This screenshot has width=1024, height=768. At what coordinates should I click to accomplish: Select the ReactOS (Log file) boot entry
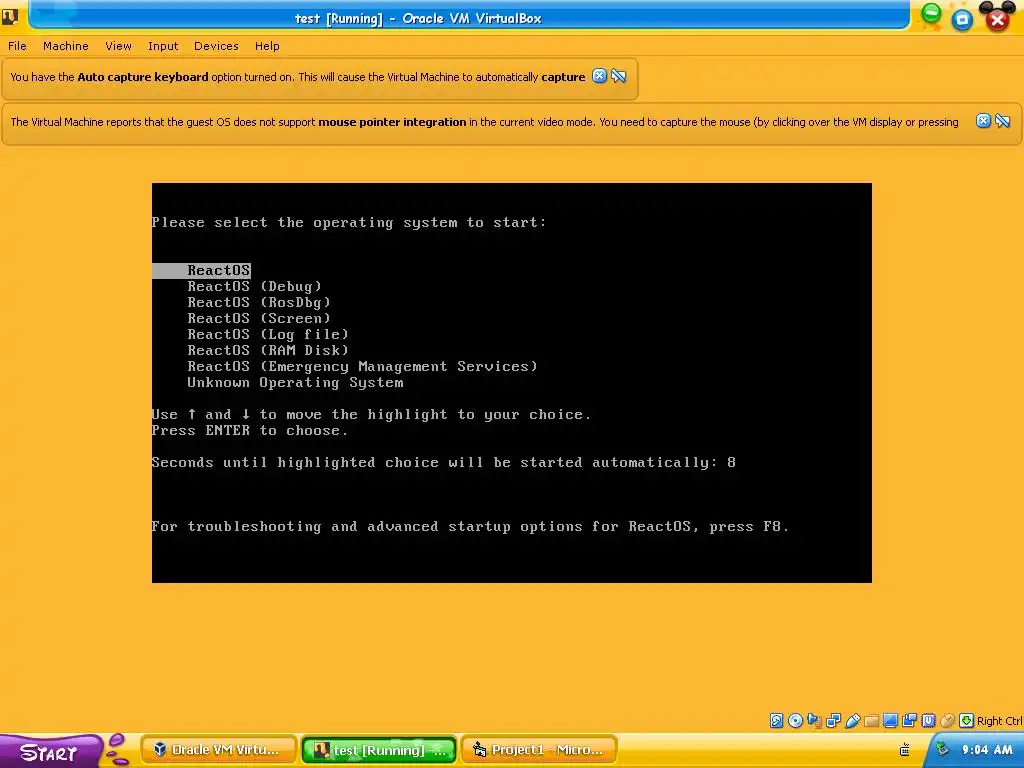[x=268, y=334]
